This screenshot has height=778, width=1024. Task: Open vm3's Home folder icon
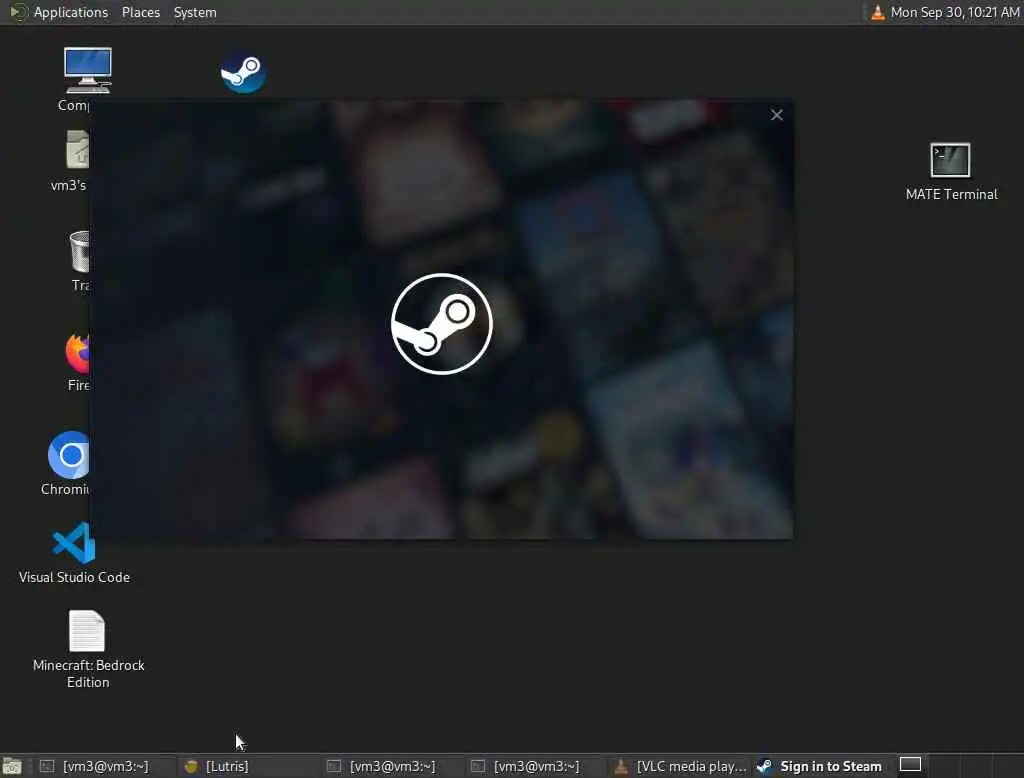77,150
